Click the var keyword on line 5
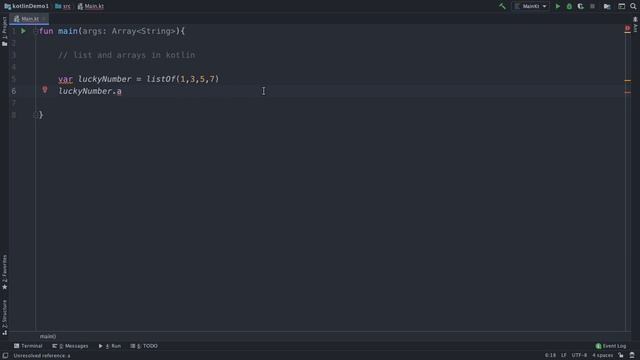 click(65, 79)
